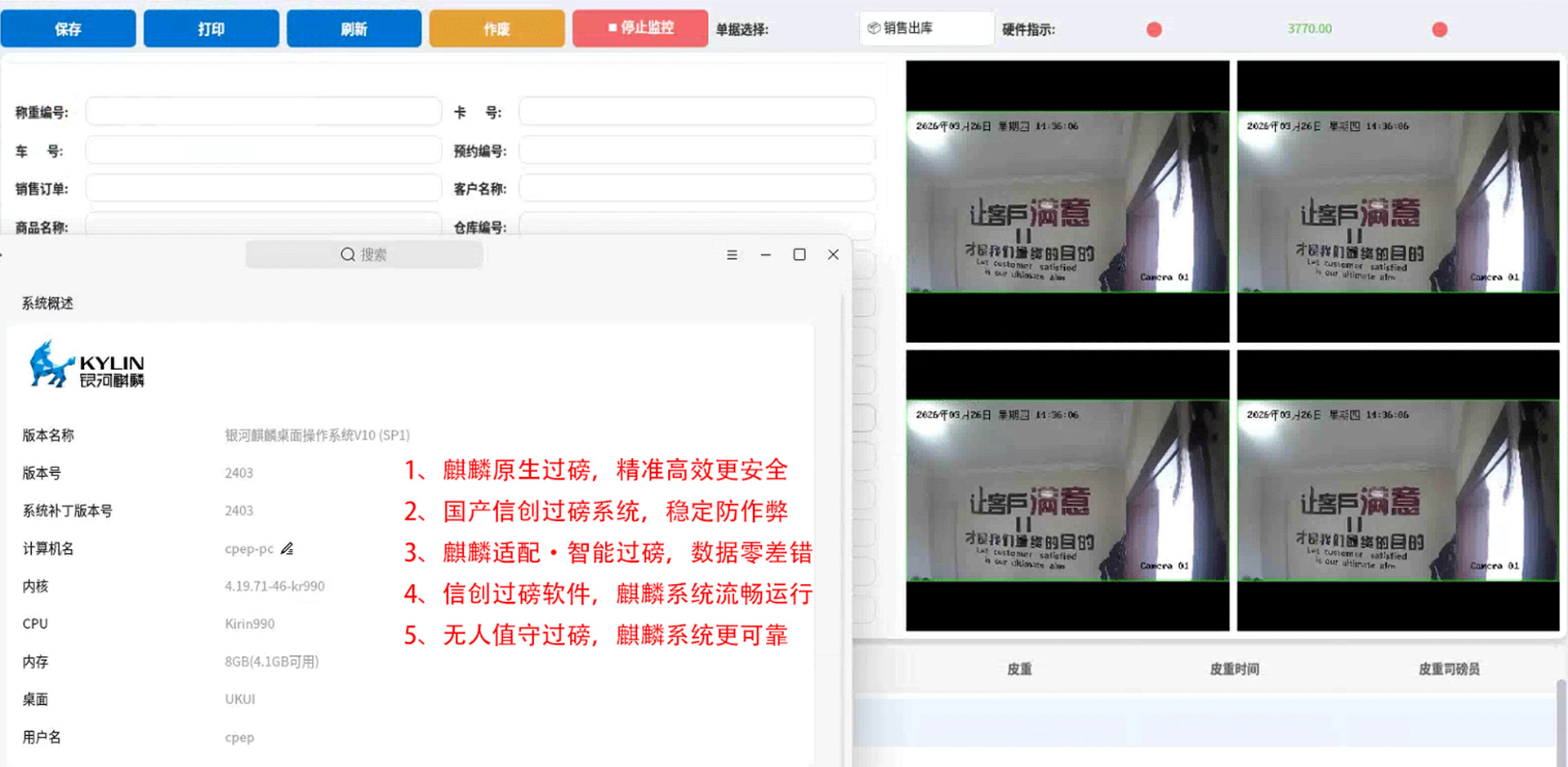Screen dimensions: 1568x767
Task: Click the first red hardware indicator light
Action: (1154, 29)
